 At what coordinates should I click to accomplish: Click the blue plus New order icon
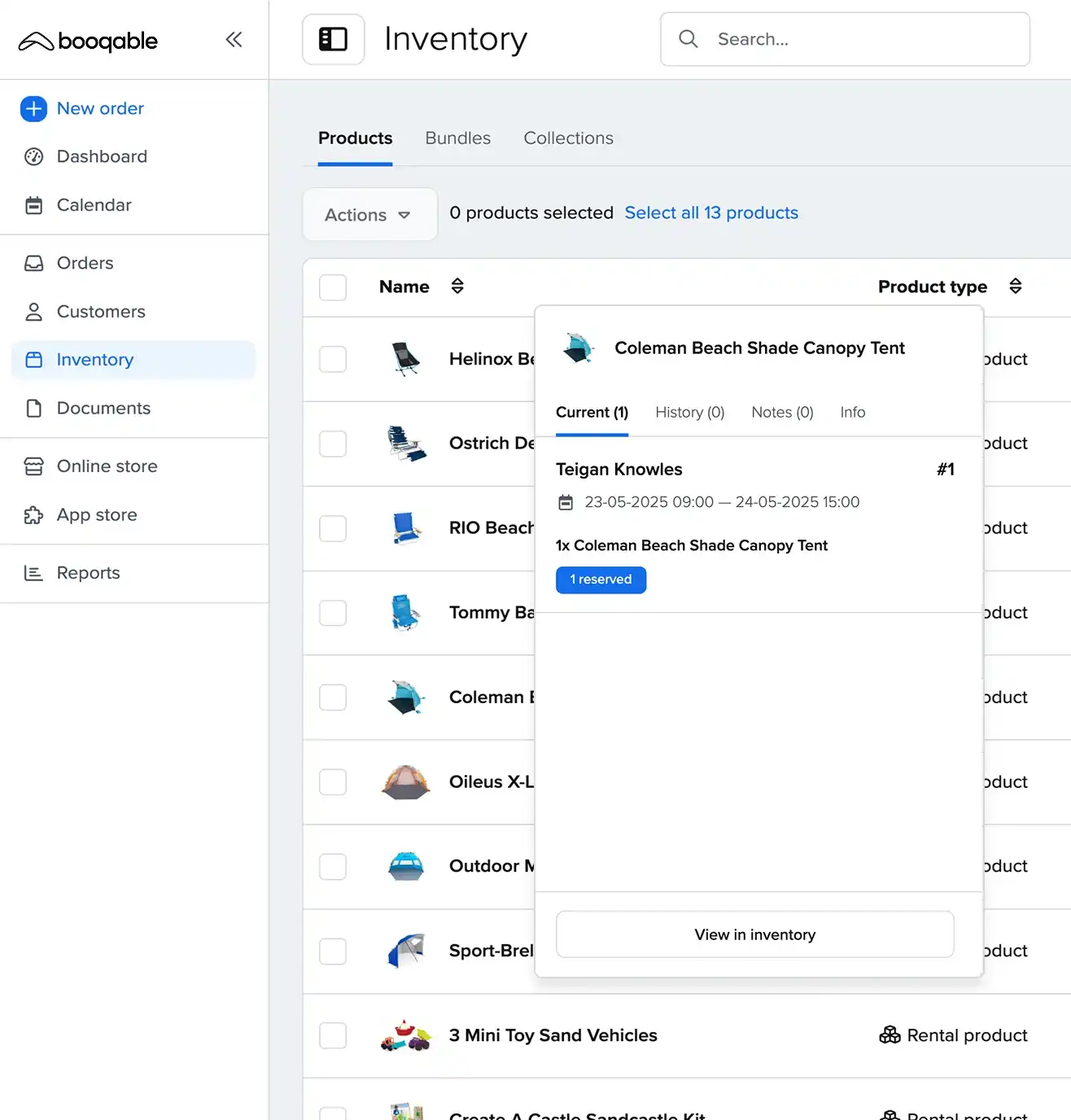coord(33,108)
